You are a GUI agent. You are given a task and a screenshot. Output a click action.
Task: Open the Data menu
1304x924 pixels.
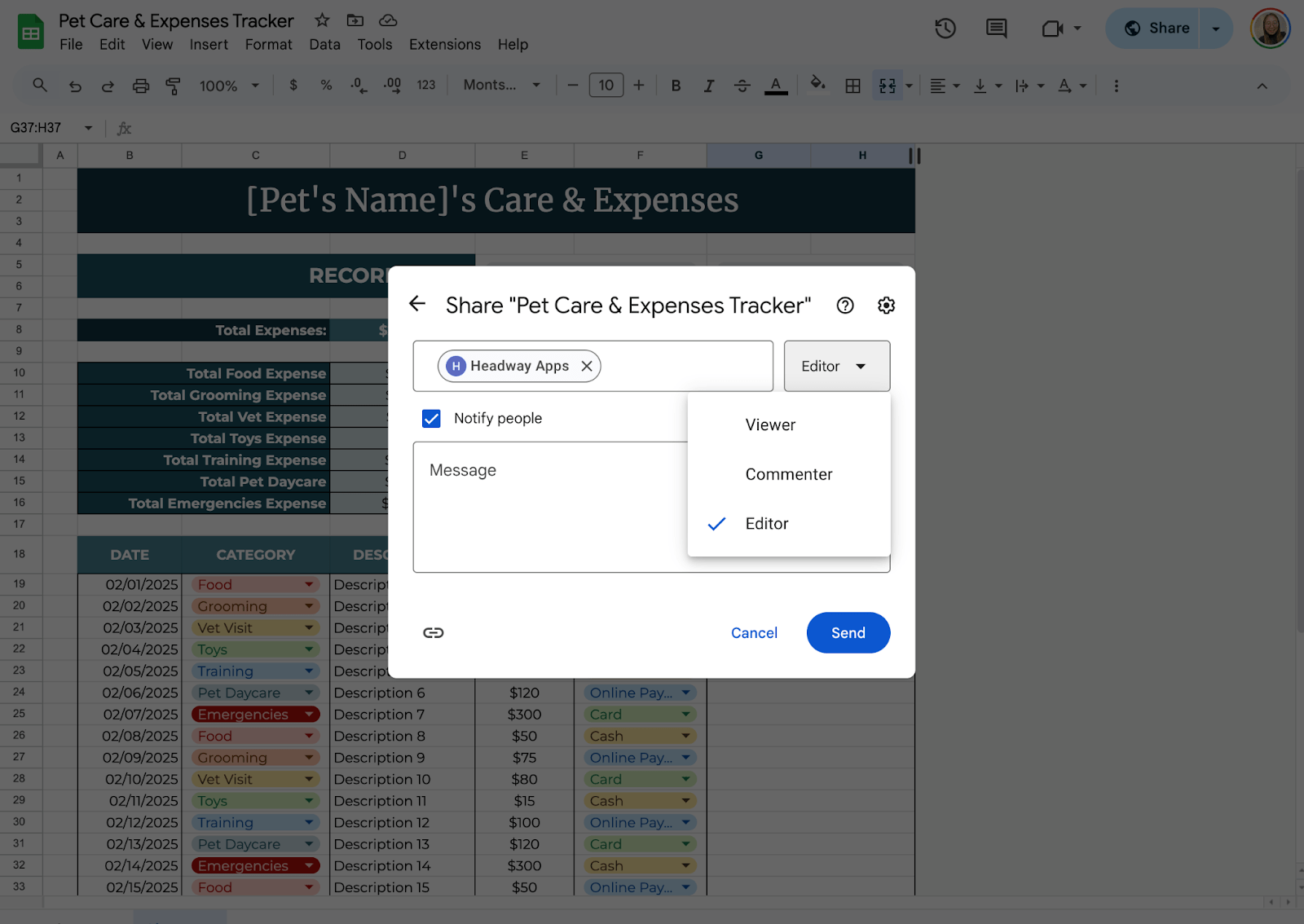[x=324, y=44]
